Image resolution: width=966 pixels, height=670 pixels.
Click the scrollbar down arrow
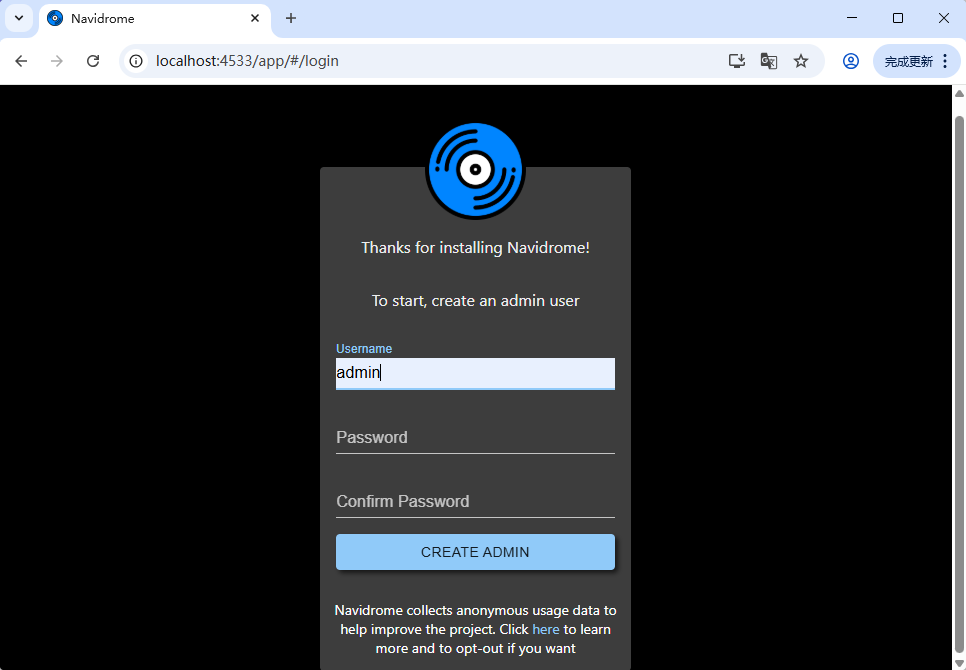click(959, 663)
